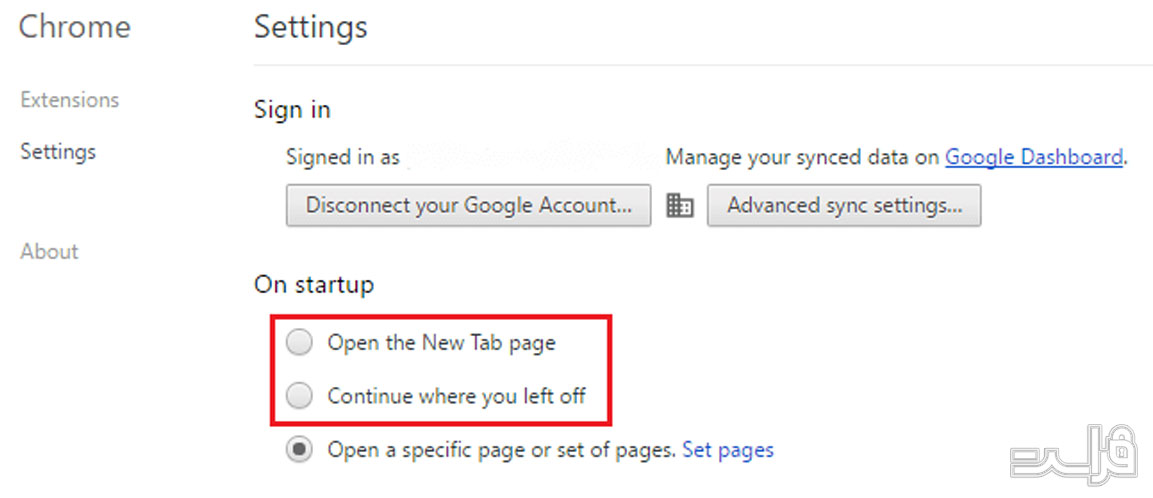Go to Settings in the sidebar

click(58, 152)
